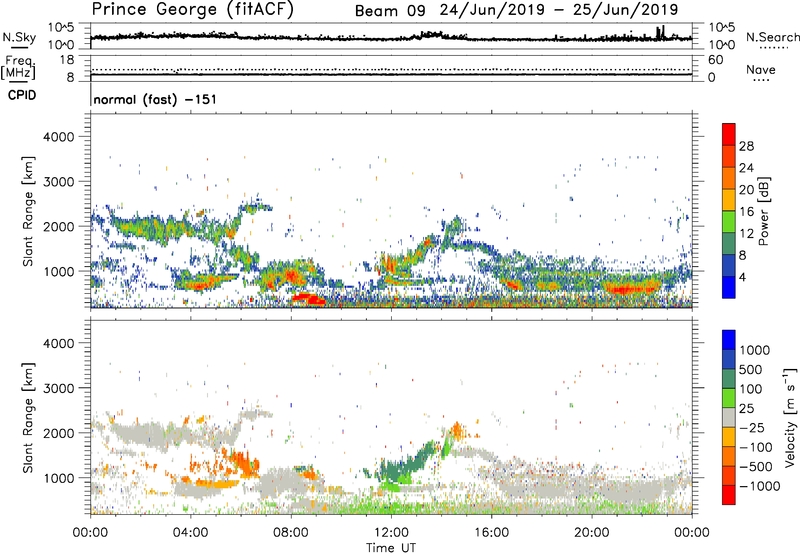Viewport: 800px width, 554px height.
Task: Click the dark green 100–500 Velocity bar segment
Action: point(729,379)
